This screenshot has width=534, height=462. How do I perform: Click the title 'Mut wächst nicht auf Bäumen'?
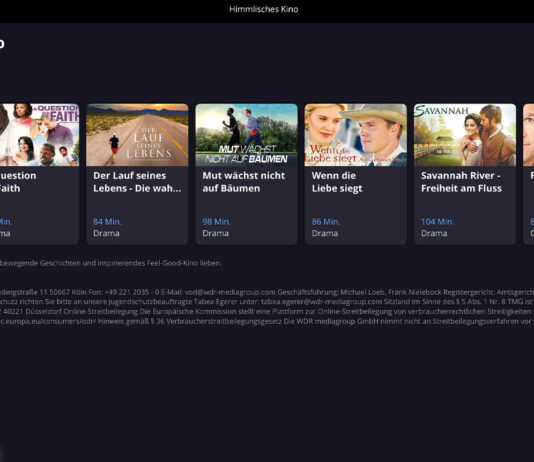tap(244, 182)
